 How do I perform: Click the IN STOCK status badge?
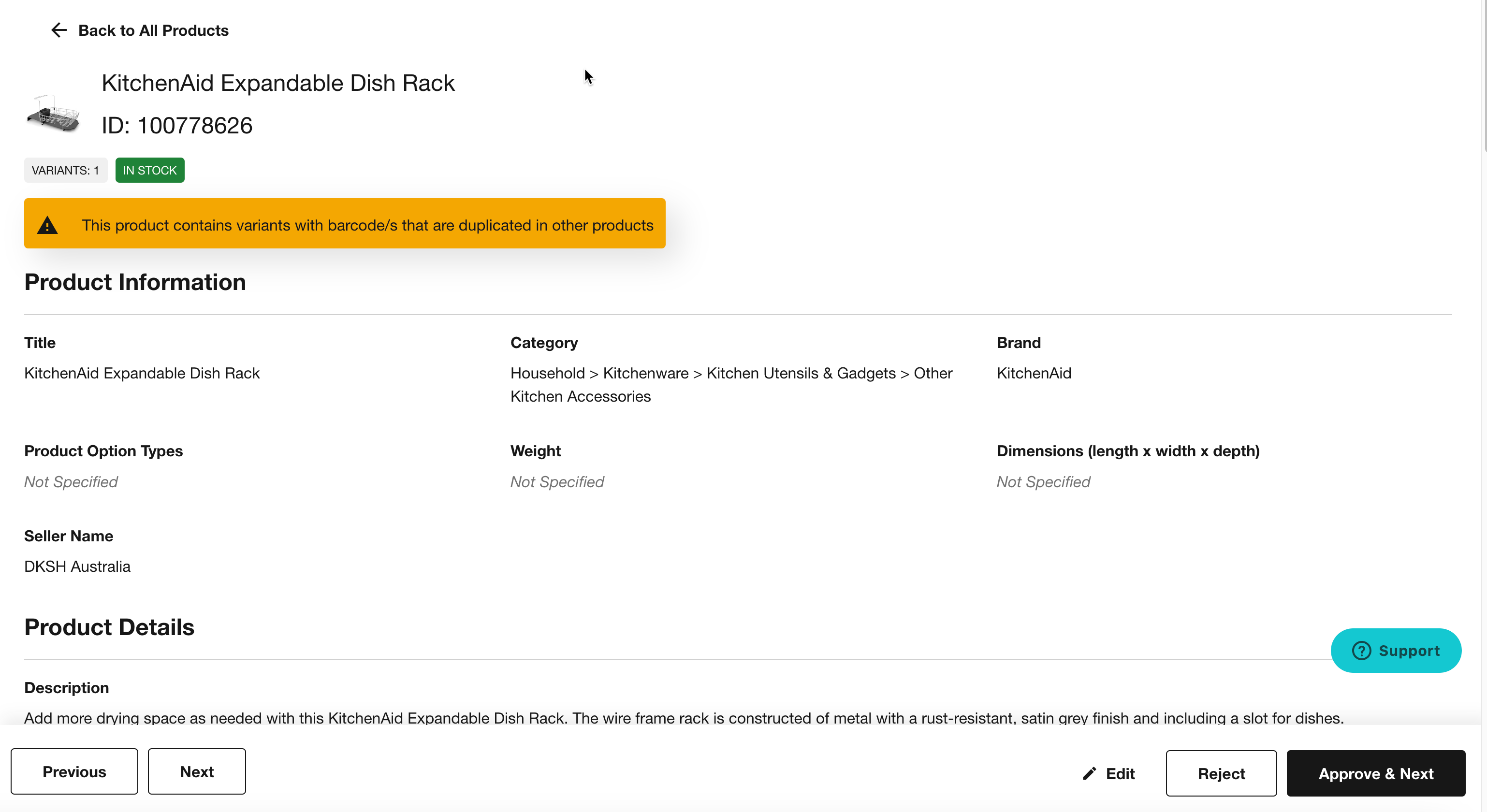tap(149, 170)
